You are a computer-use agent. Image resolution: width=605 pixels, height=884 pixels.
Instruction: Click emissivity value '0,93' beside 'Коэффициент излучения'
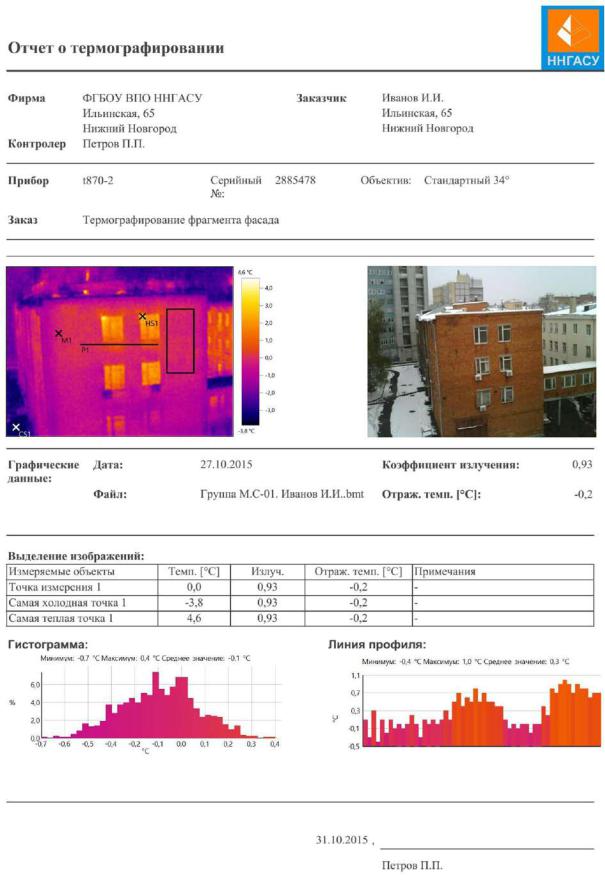pyautogui.click(x=582, y=465)
